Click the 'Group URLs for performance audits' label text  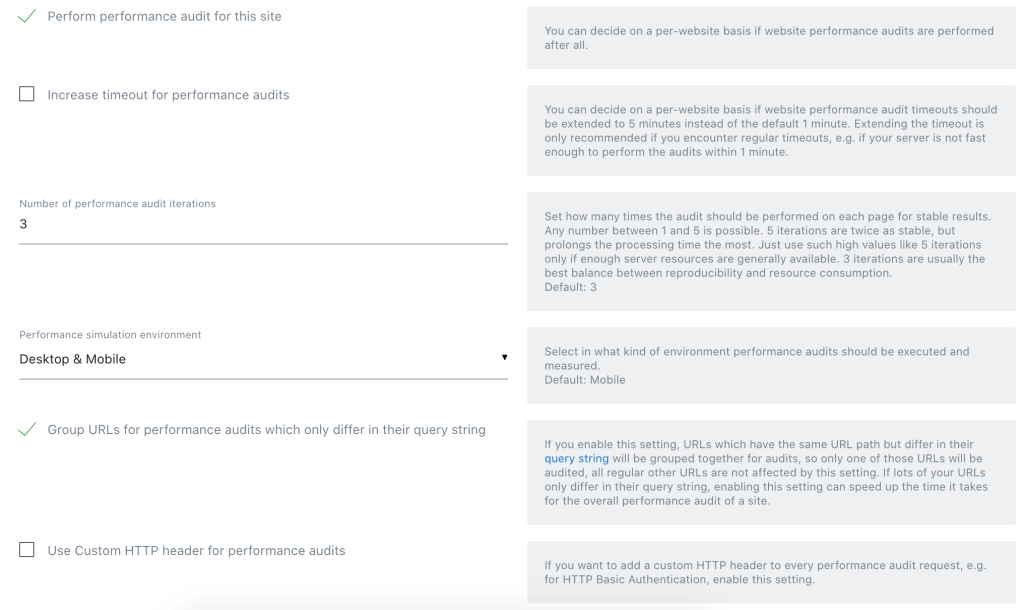pos(266,430)
